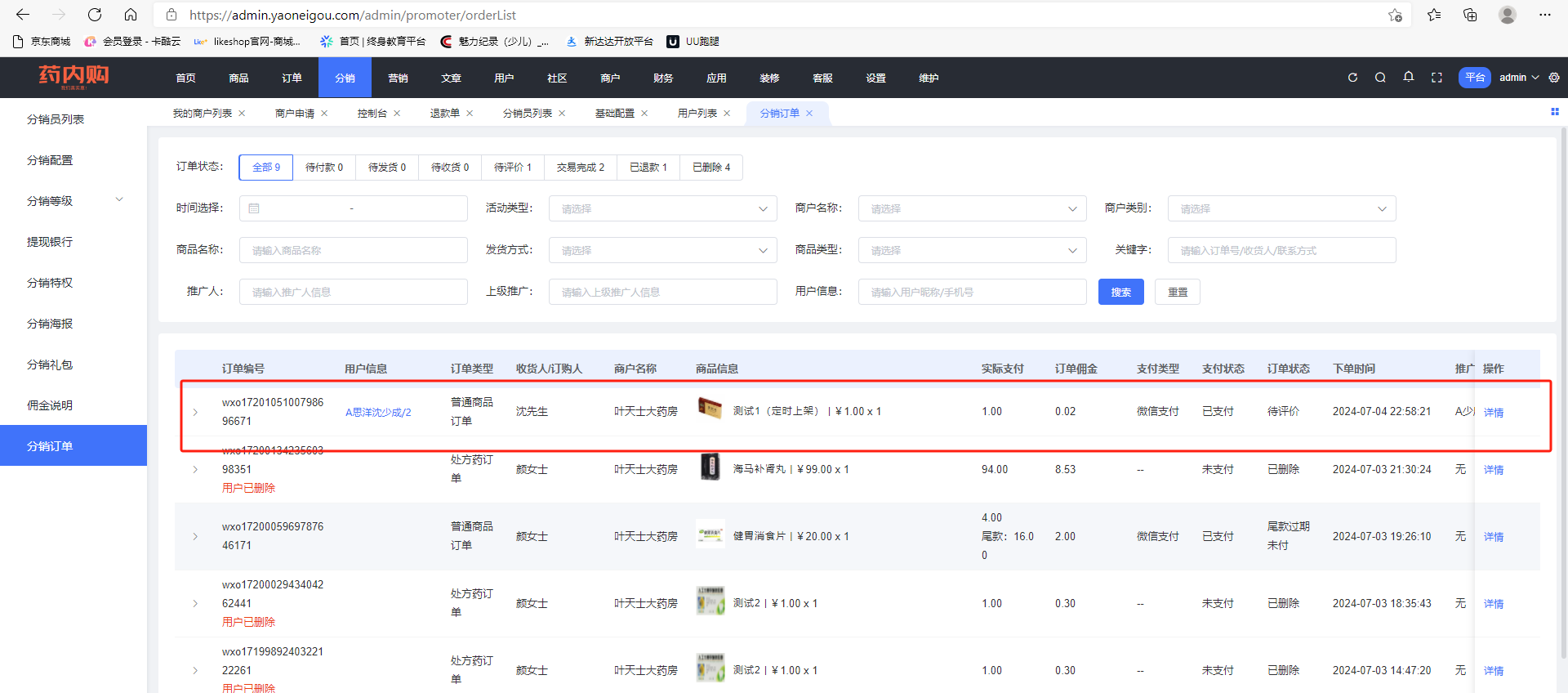This screenshot has width=1568, height=693.
Task: Open the notification bell
Action: point(1409,77)
